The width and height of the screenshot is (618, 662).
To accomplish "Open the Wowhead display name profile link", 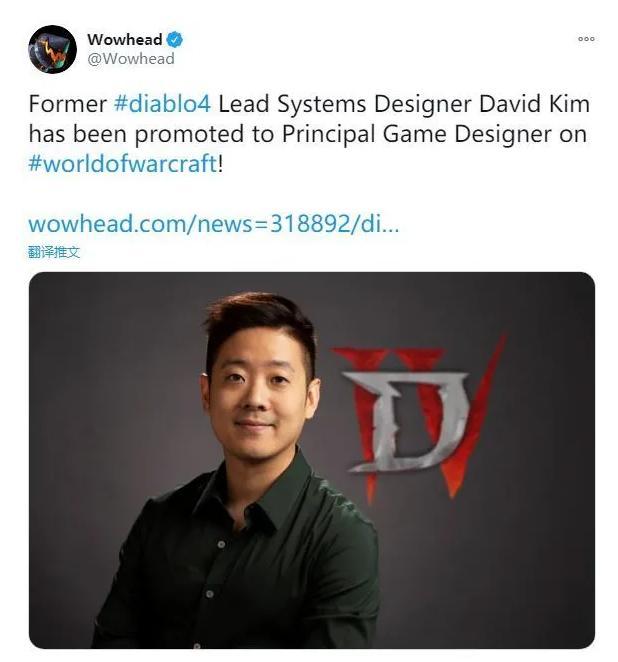I will tap(125, 39).
